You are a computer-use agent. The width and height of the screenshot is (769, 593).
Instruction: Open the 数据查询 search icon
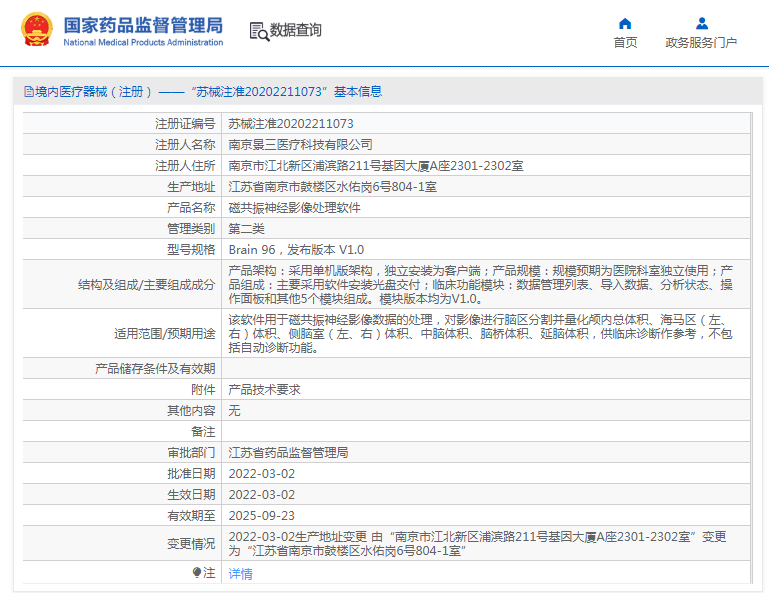(x=259, y=31)
